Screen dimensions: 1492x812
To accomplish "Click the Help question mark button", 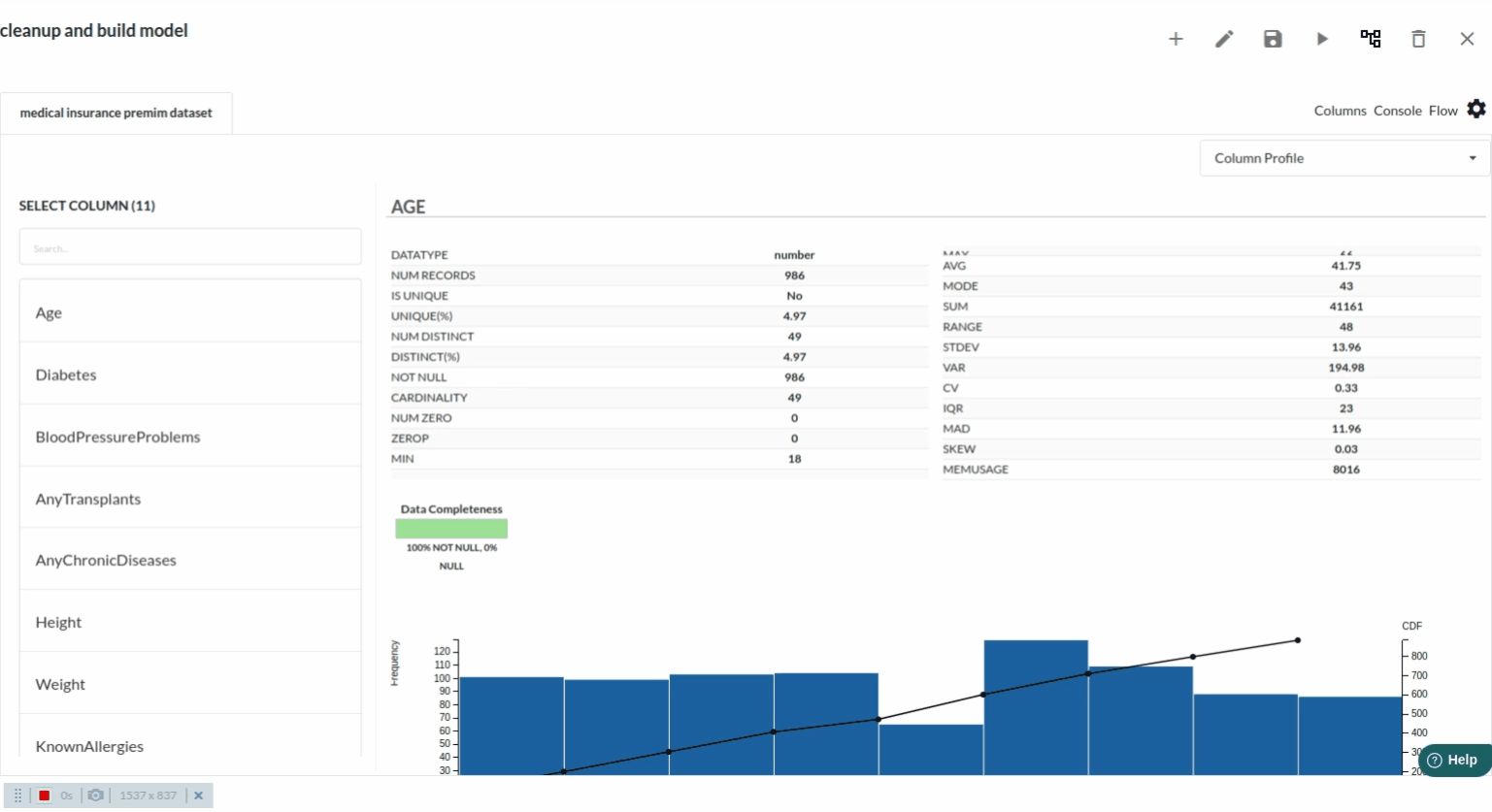I will pos(1454,760).
